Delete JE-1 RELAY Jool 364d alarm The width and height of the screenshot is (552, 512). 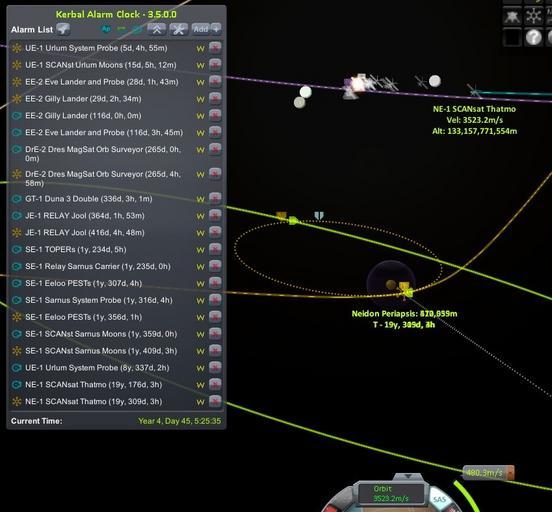click(215, 215)
